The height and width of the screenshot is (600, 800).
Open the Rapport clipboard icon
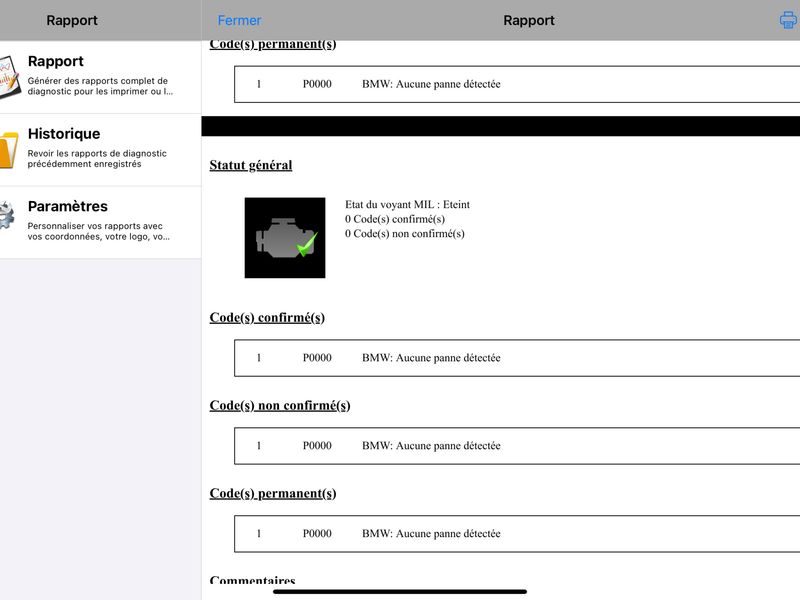[x=9, y=77]
